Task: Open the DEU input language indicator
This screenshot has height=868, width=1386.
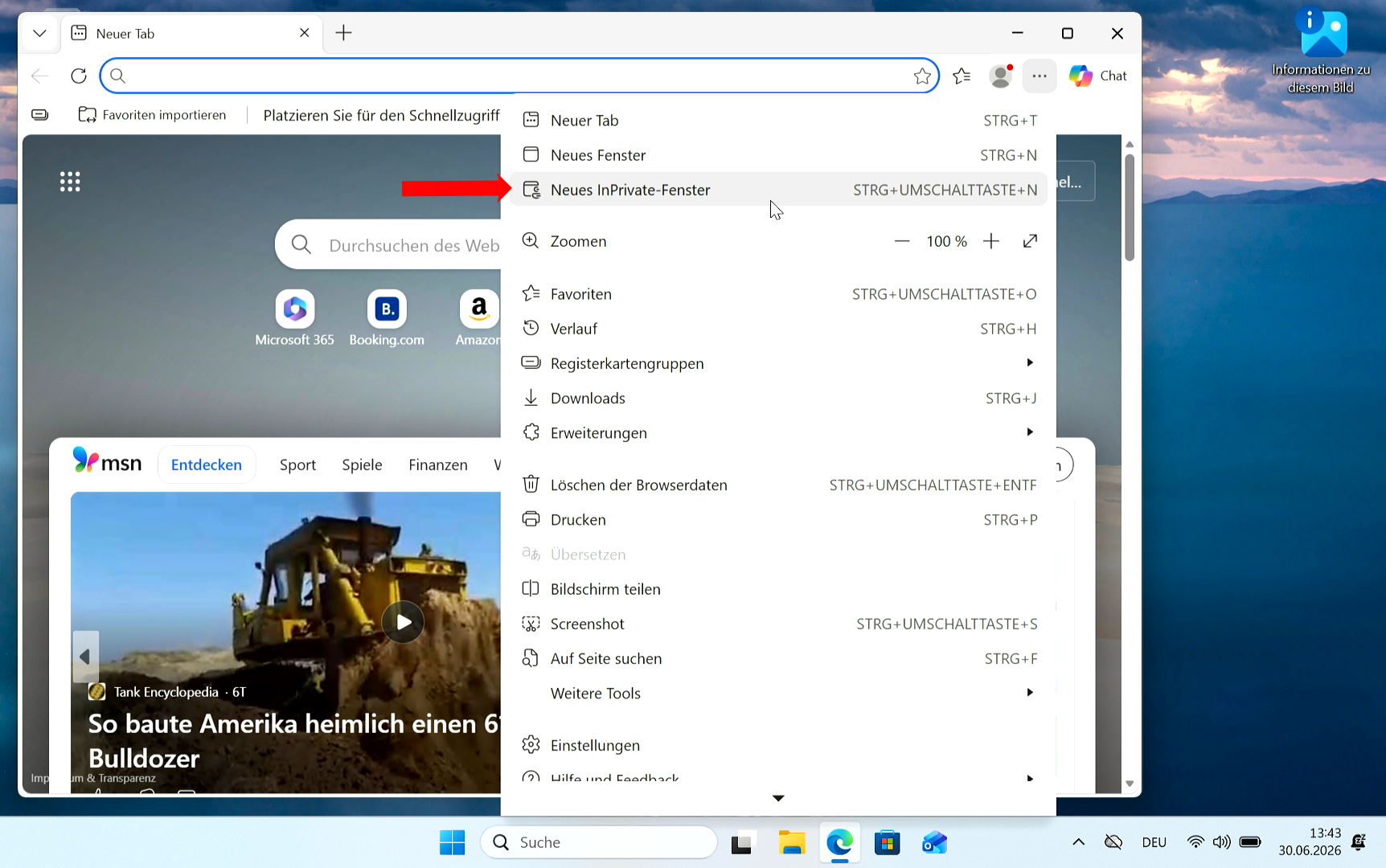Action: (x=1154, y=842)
